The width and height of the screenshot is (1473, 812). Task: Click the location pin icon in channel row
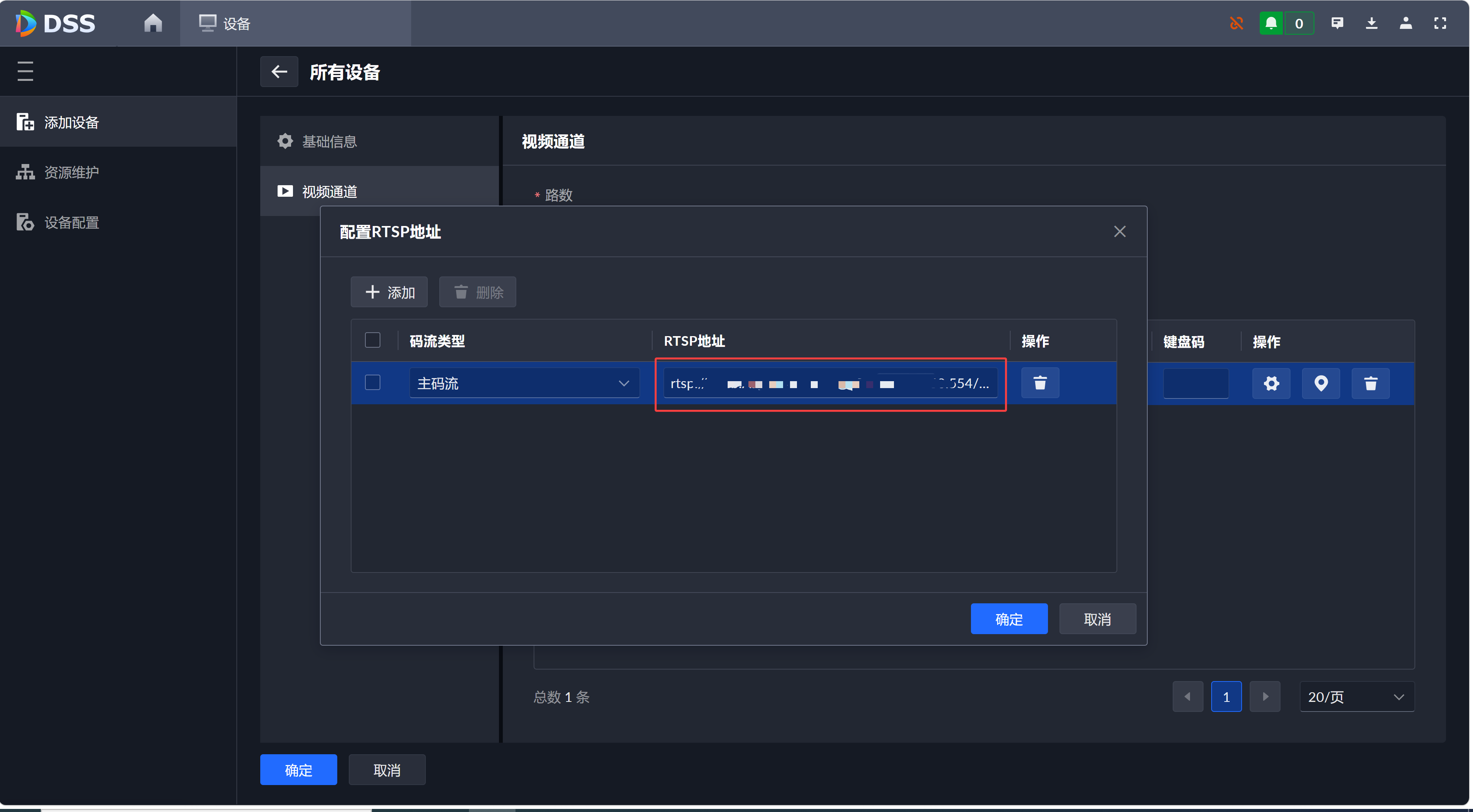tap(1321, 383)
